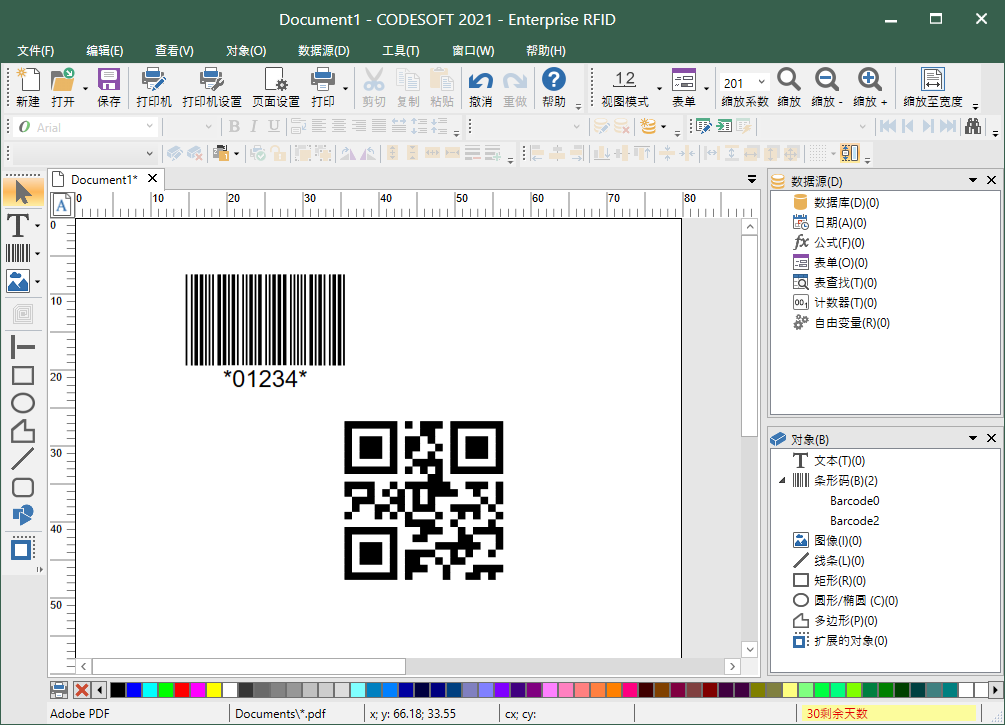Open the 编辑(E) menu
The width and height of the screenshot is (1005, 725).
(104, 51)
